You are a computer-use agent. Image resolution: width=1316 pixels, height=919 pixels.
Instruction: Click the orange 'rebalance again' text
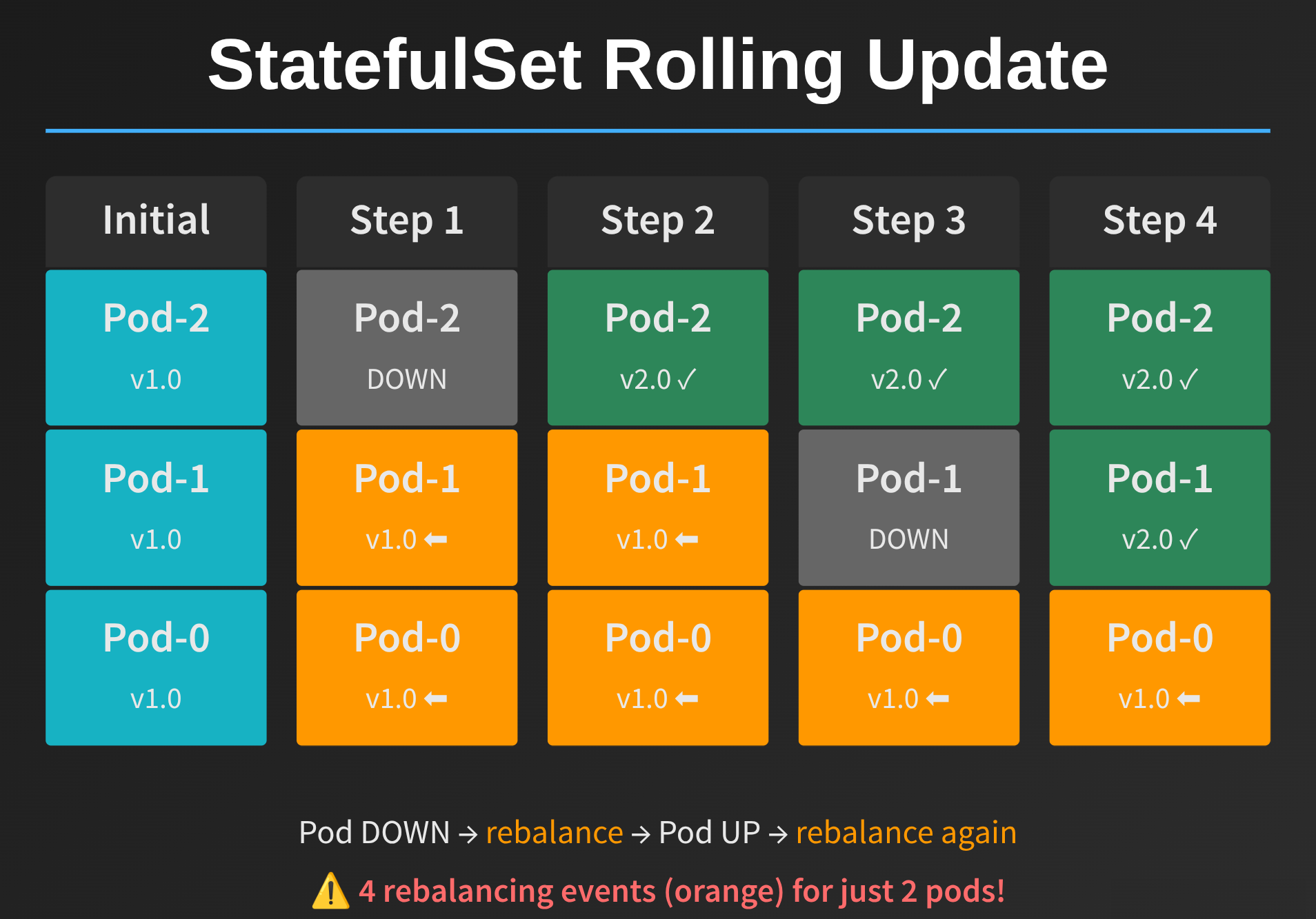click(906, 833)
